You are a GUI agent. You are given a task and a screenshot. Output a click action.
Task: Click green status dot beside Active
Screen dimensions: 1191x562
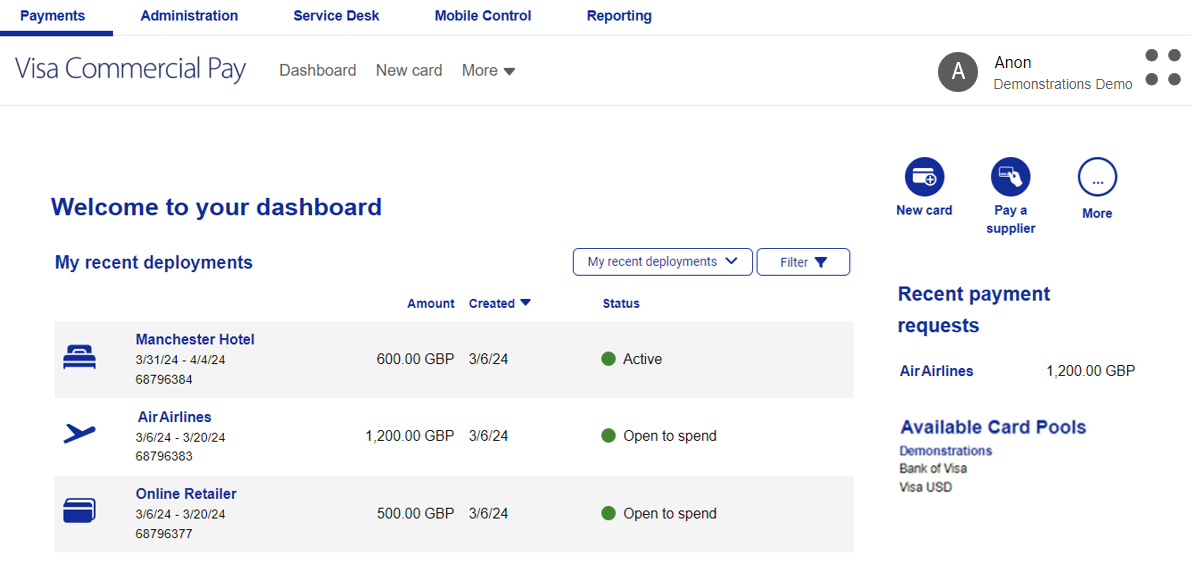(608, 359)
